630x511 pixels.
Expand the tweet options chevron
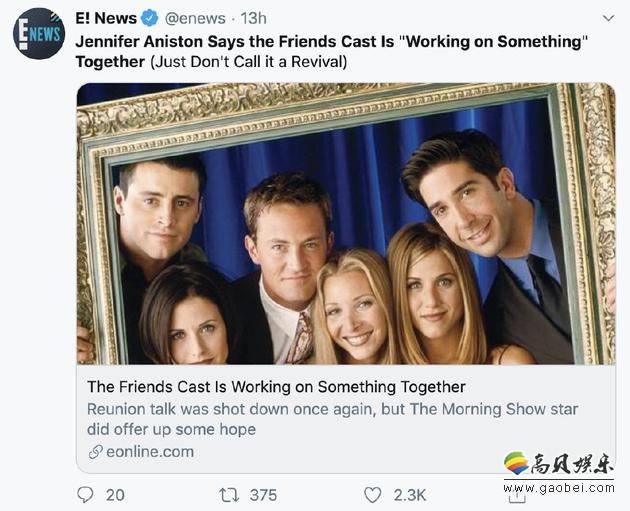tap(608, 18)
